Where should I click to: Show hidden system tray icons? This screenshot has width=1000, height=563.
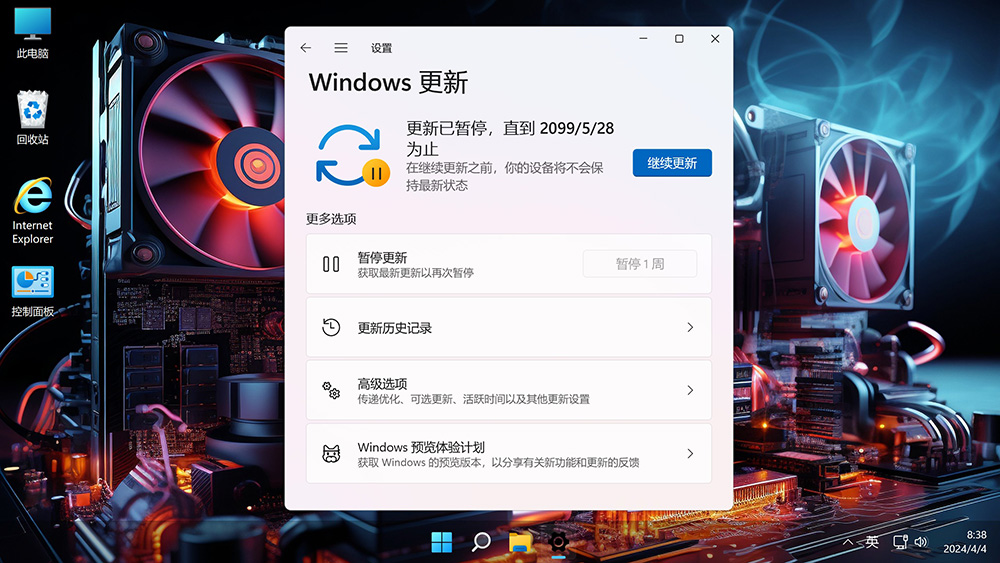pyautogui.click(x=848, y=542)
